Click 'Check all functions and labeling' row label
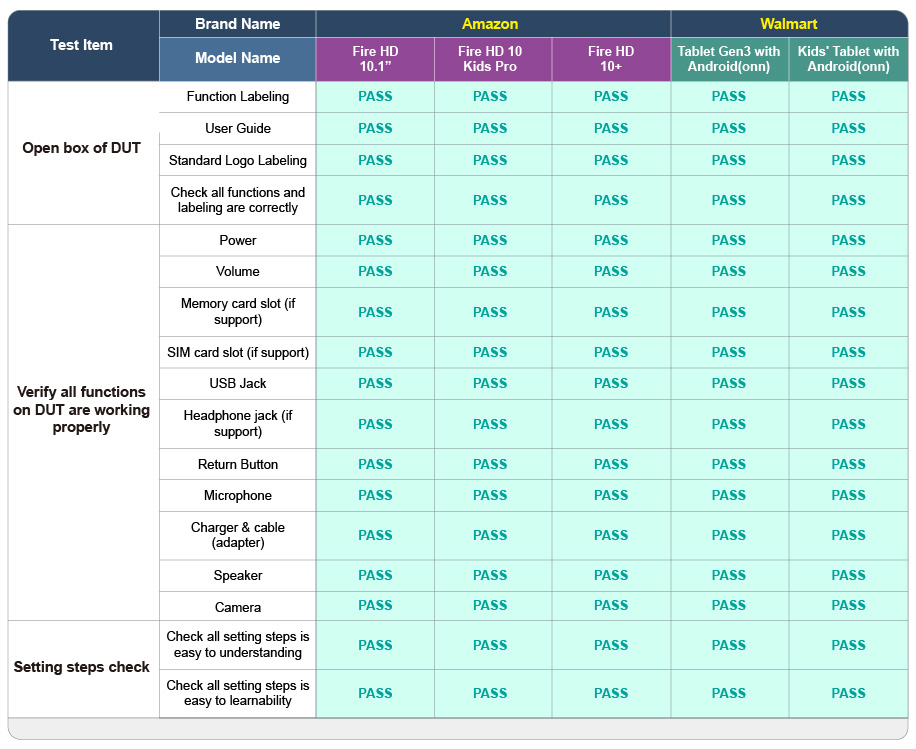This screenshot has height=749, width=916. tap(238, 200)
